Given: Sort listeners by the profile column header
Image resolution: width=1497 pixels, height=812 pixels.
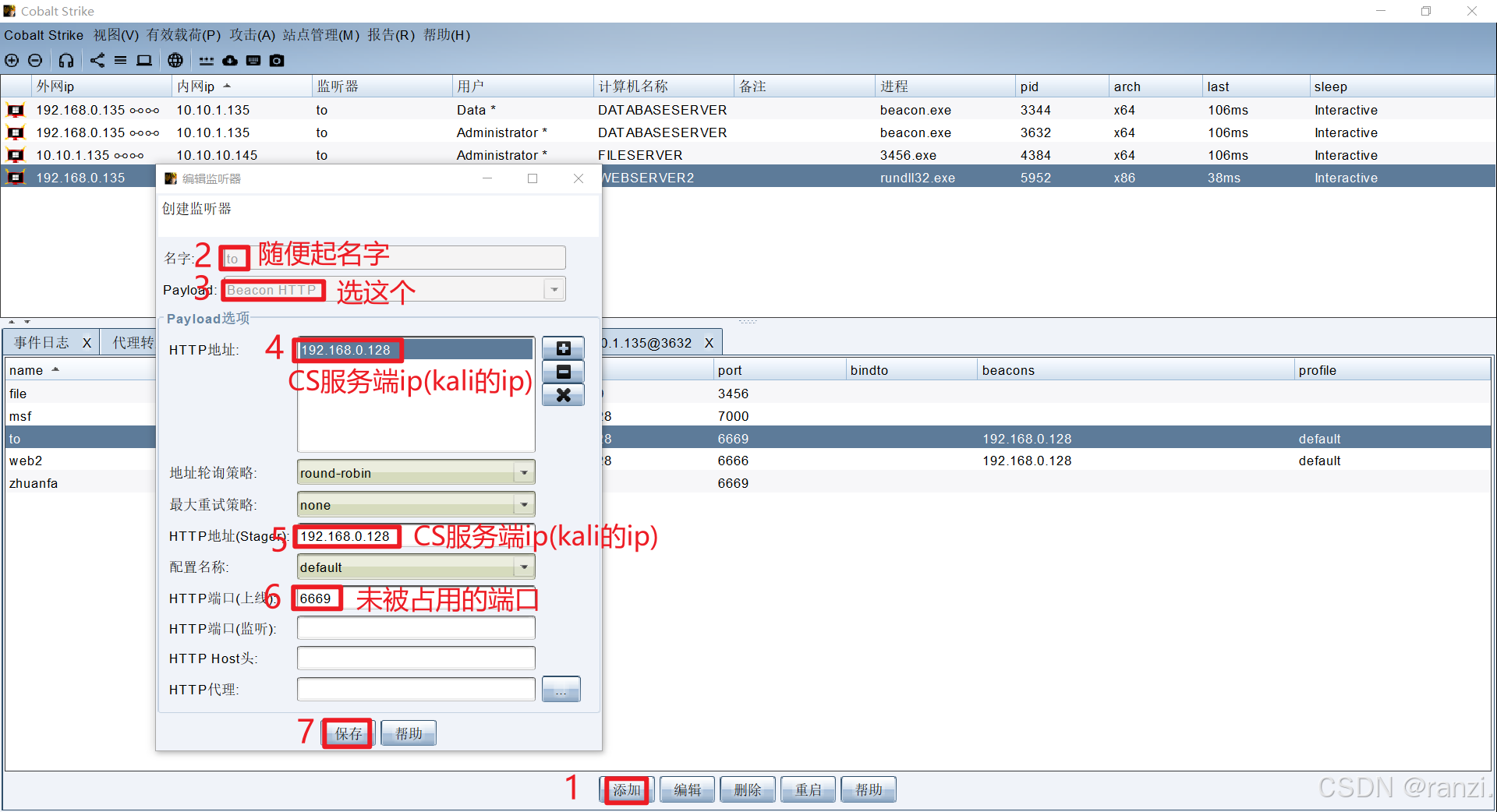Looking at the screenshot, I should [x=1392, y=370].
